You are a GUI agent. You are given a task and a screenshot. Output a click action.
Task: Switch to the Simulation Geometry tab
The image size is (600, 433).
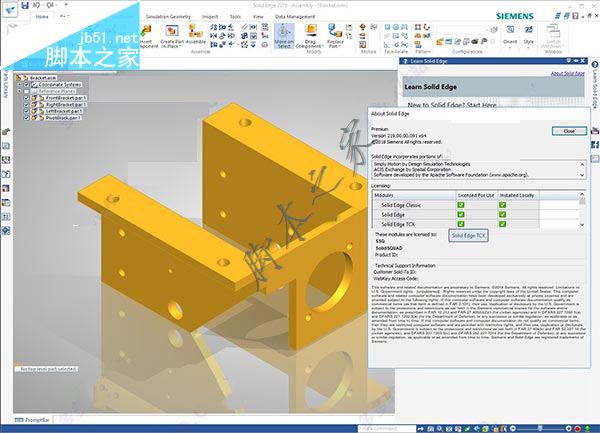coord(168,16)
